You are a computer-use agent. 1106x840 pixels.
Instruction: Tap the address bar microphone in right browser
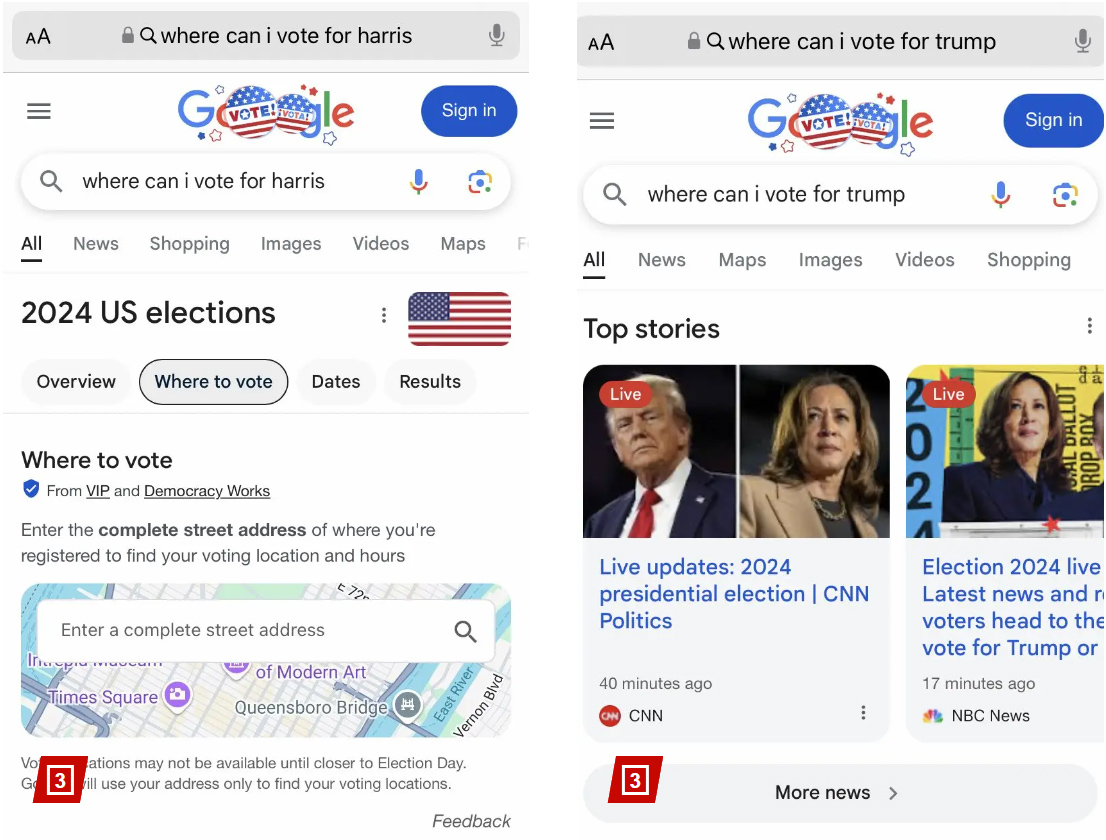pyautogui.click(x=1082, y=41)
